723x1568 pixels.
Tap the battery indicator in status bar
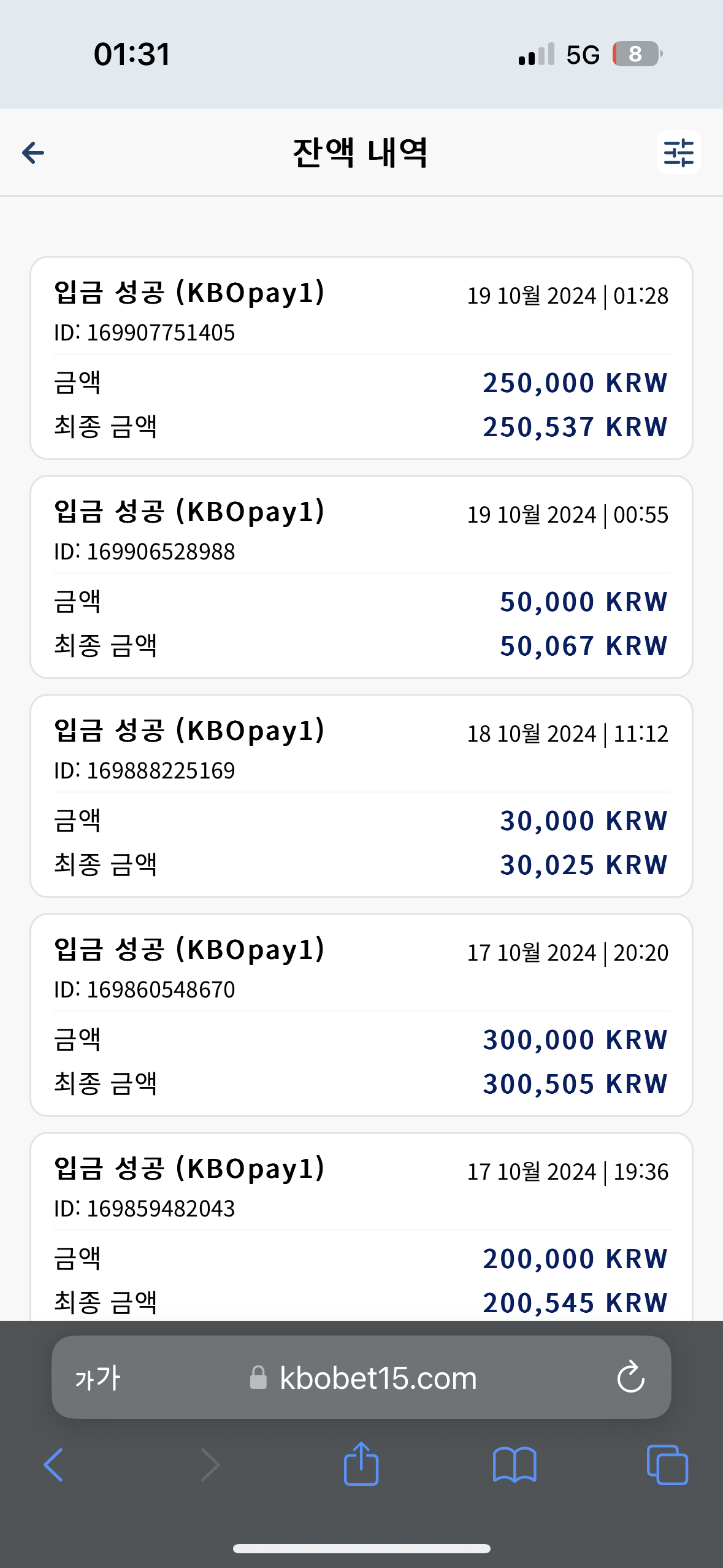637,54
